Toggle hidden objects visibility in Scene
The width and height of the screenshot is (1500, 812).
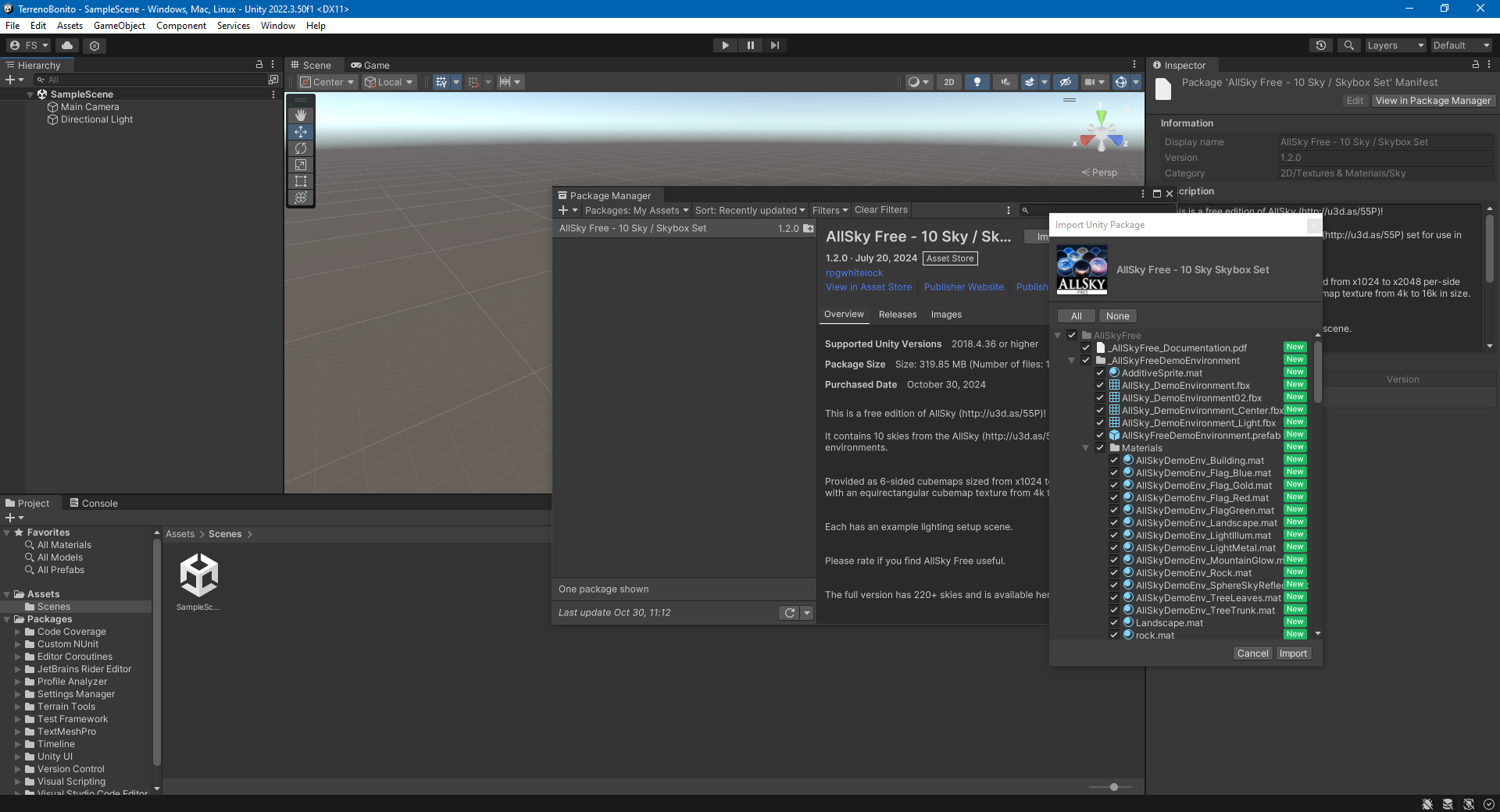pos(1065,82)
